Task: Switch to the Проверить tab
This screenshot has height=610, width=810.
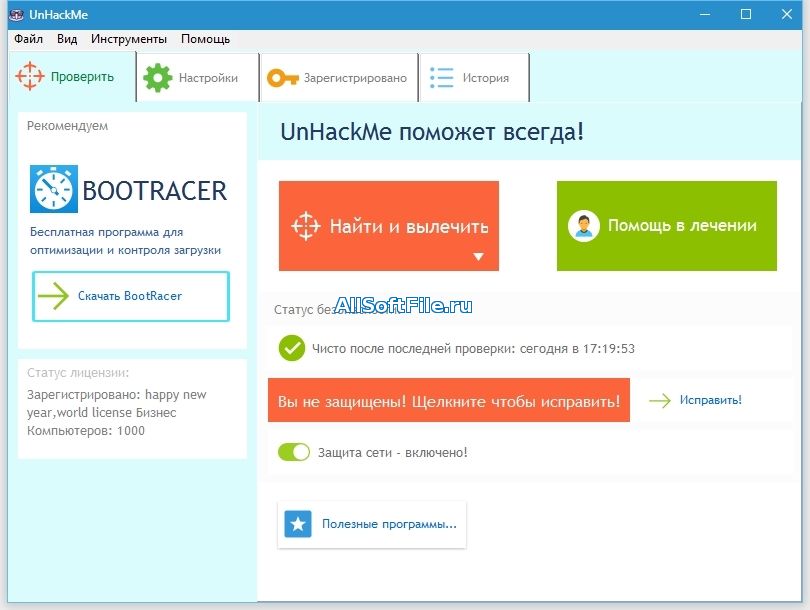Action: [x=72, y=77]
